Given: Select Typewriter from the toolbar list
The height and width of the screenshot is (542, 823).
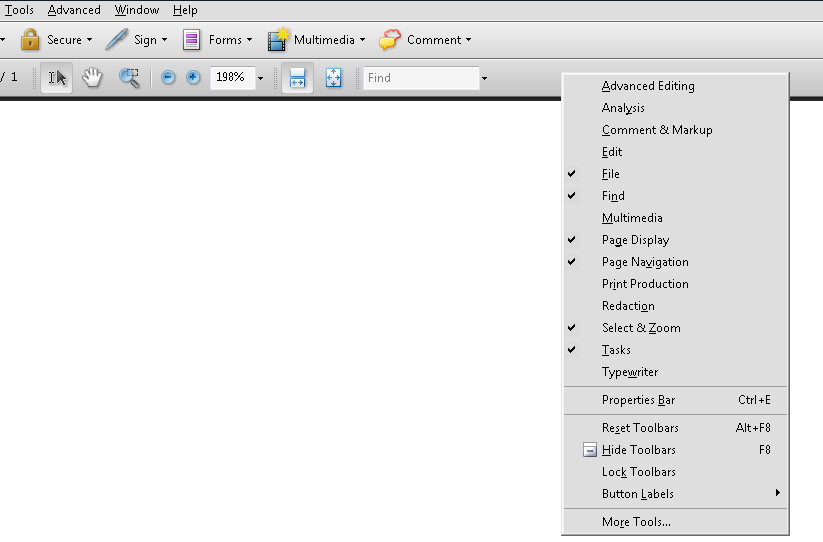Looking at the screenshot, I should (x=630, y=372).
